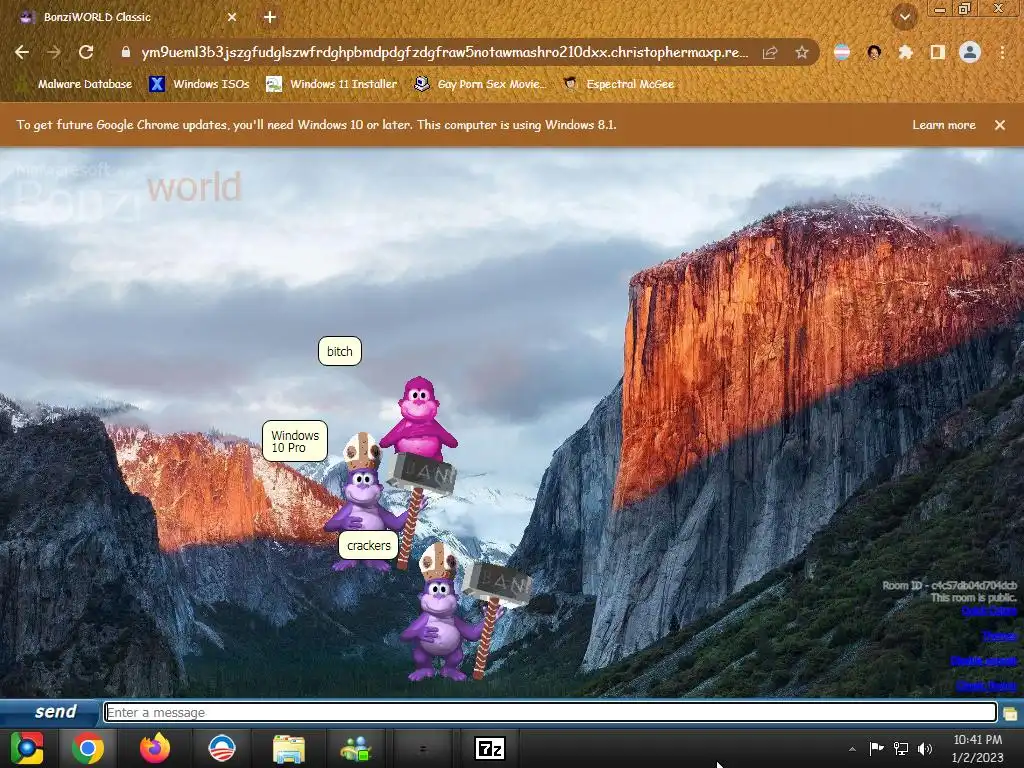Viewport: 1024px width, 768px height.
Task: Open Chrome's three-dot menu
Action: [x=1002, y=52]
